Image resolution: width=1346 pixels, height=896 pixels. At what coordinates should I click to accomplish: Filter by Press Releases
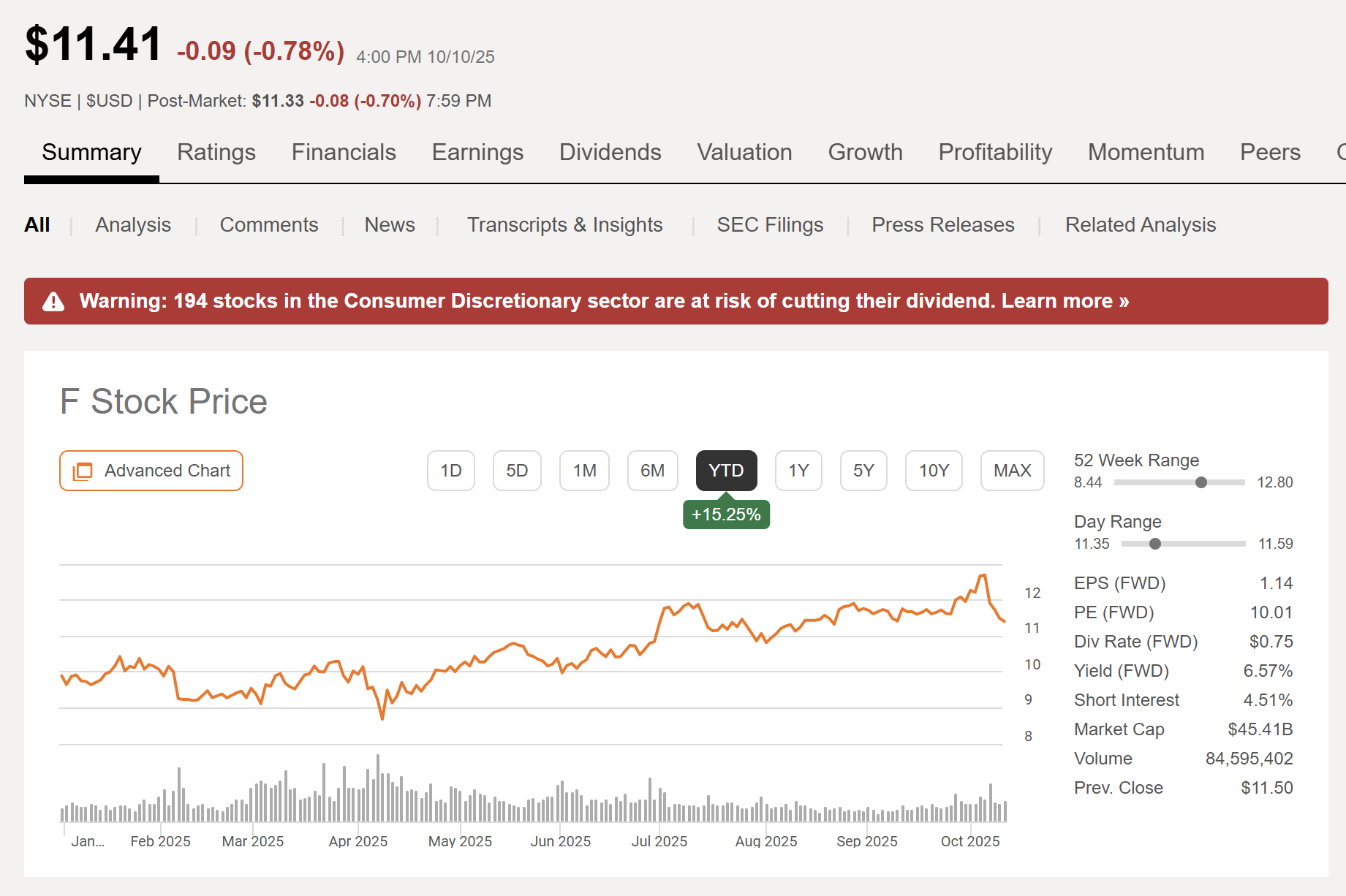tap(942, 224)
